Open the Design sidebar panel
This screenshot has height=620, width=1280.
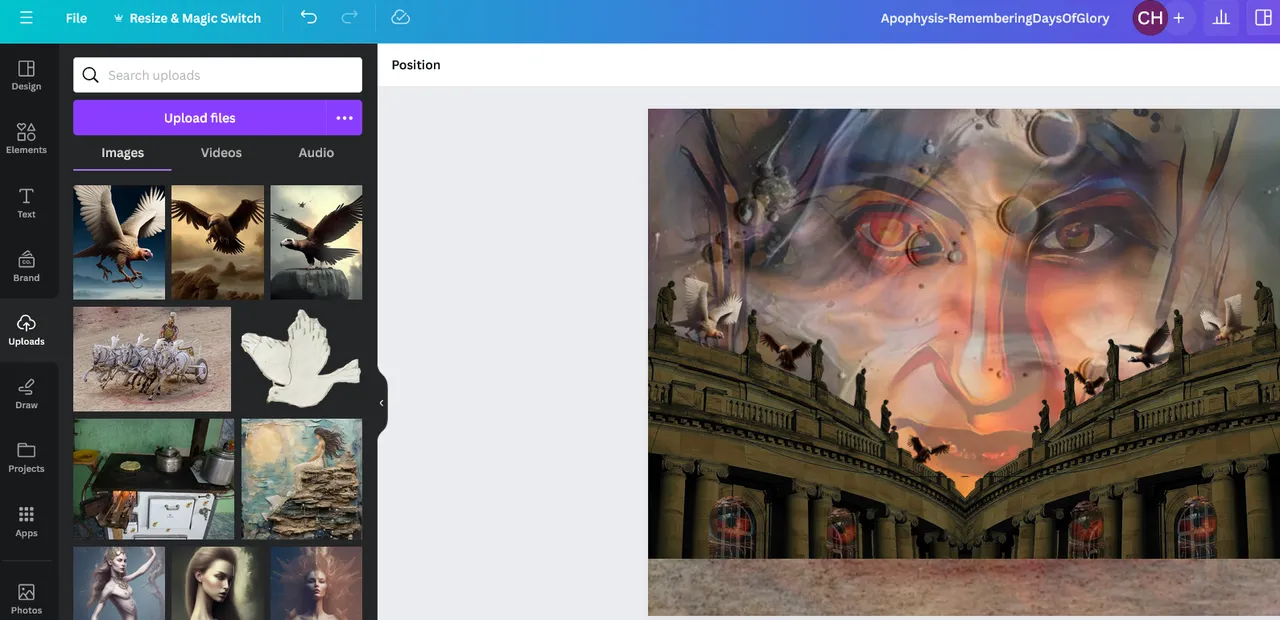[x=26, y=75]
